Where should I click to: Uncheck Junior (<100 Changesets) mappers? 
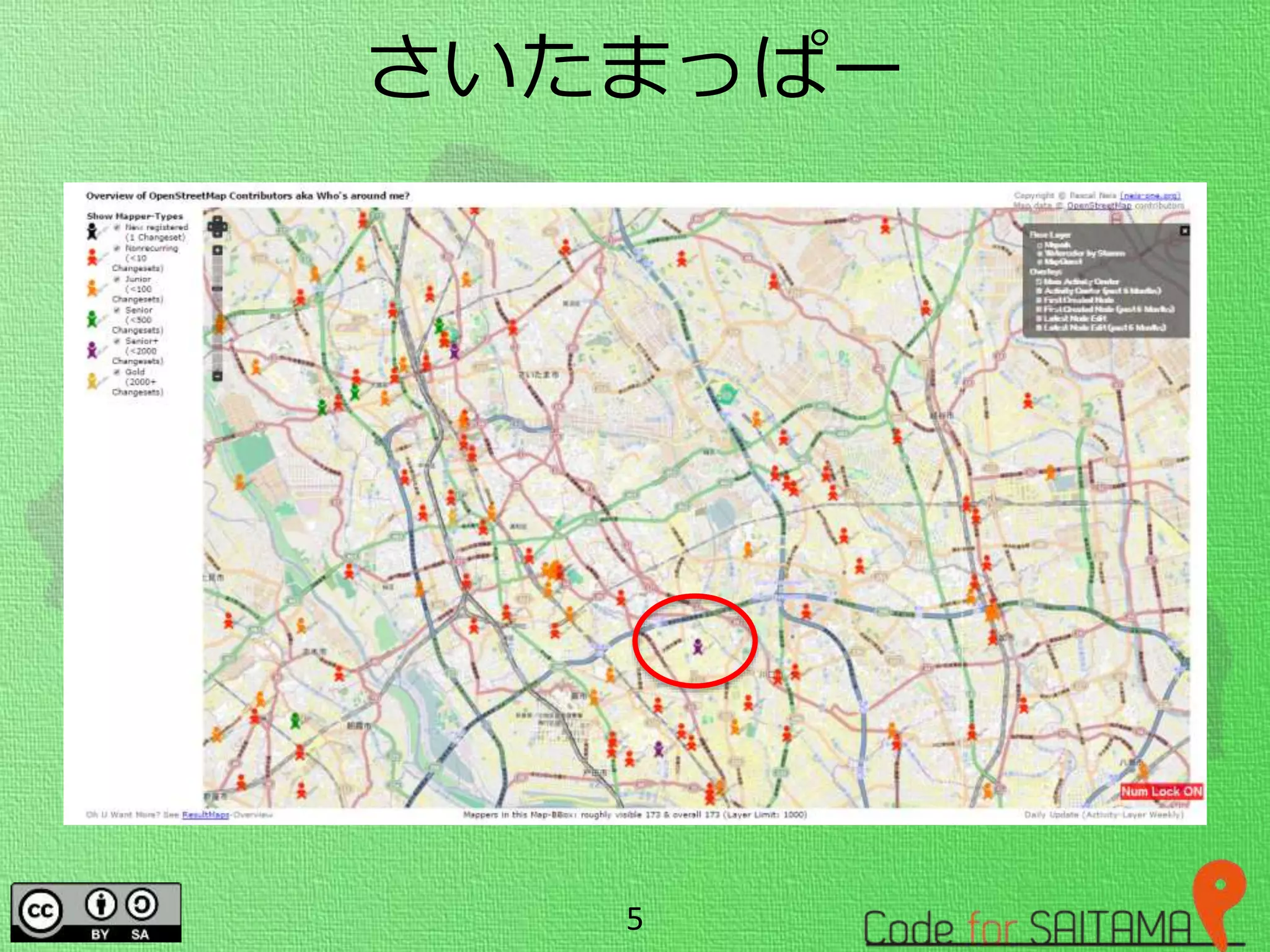pyautogui.click(x=117, y=279)
